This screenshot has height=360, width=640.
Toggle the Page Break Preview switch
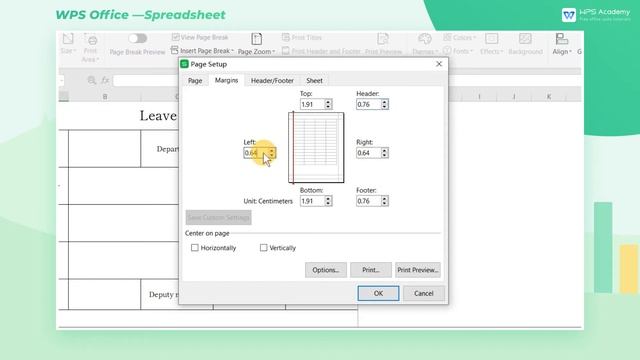138,38
